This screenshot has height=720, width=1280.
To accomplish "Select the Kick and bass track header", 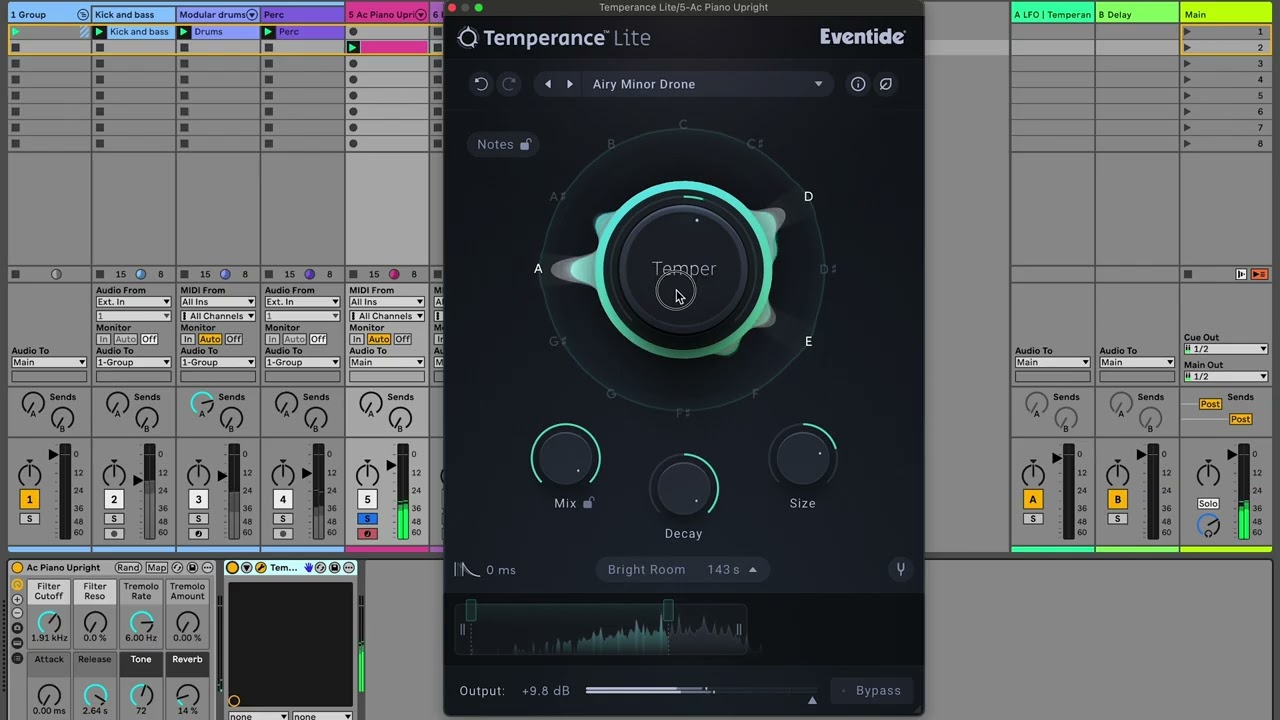I will pos(134,15).
